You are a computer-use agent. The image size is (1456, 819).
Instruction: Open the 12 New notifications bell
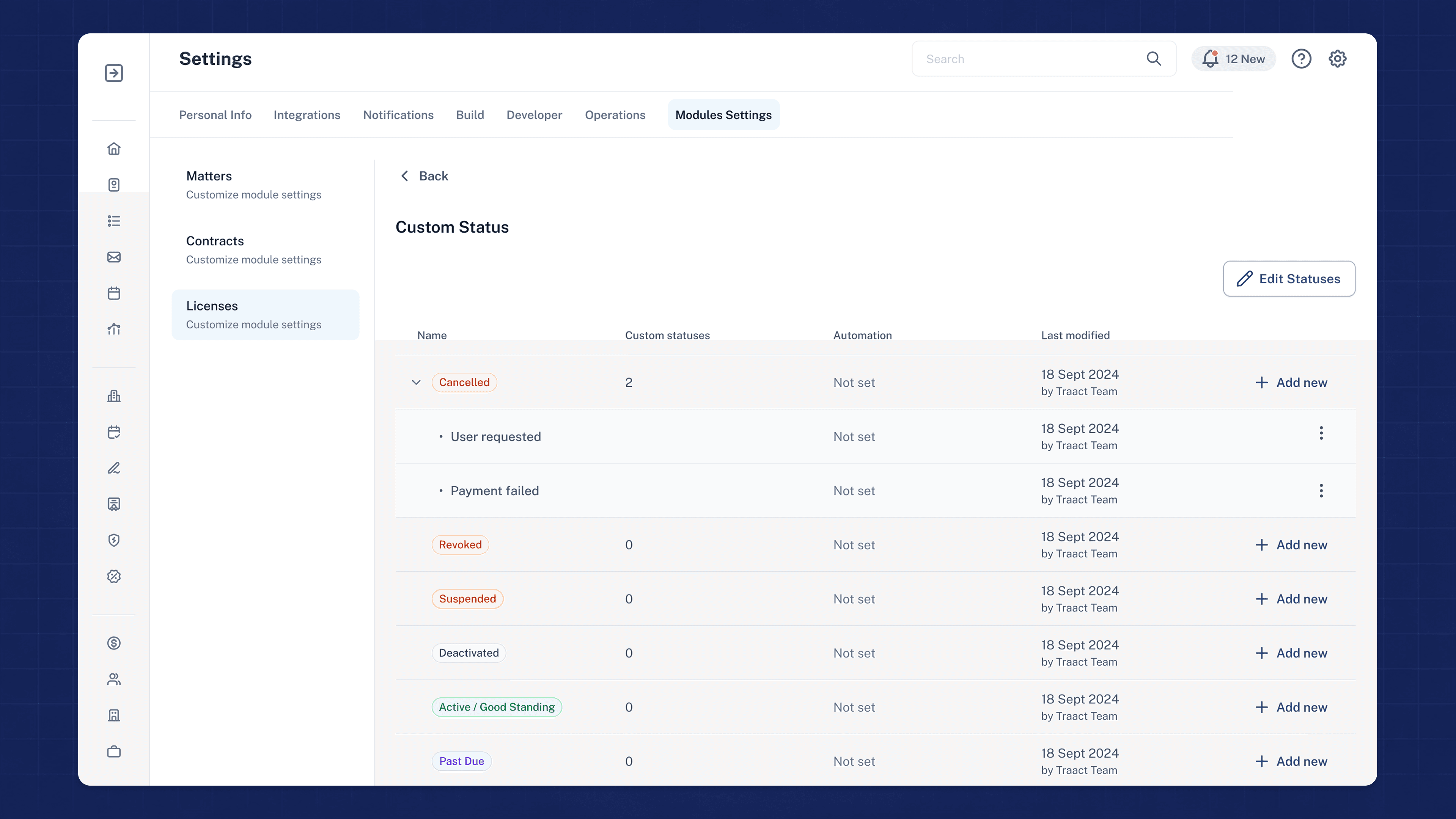(1233, 59)
